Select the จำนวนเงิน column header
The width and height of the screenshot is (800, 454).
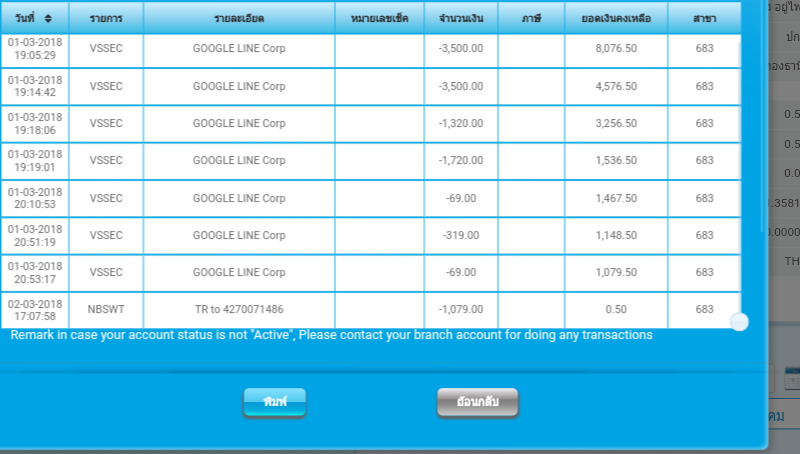point(461,18)
